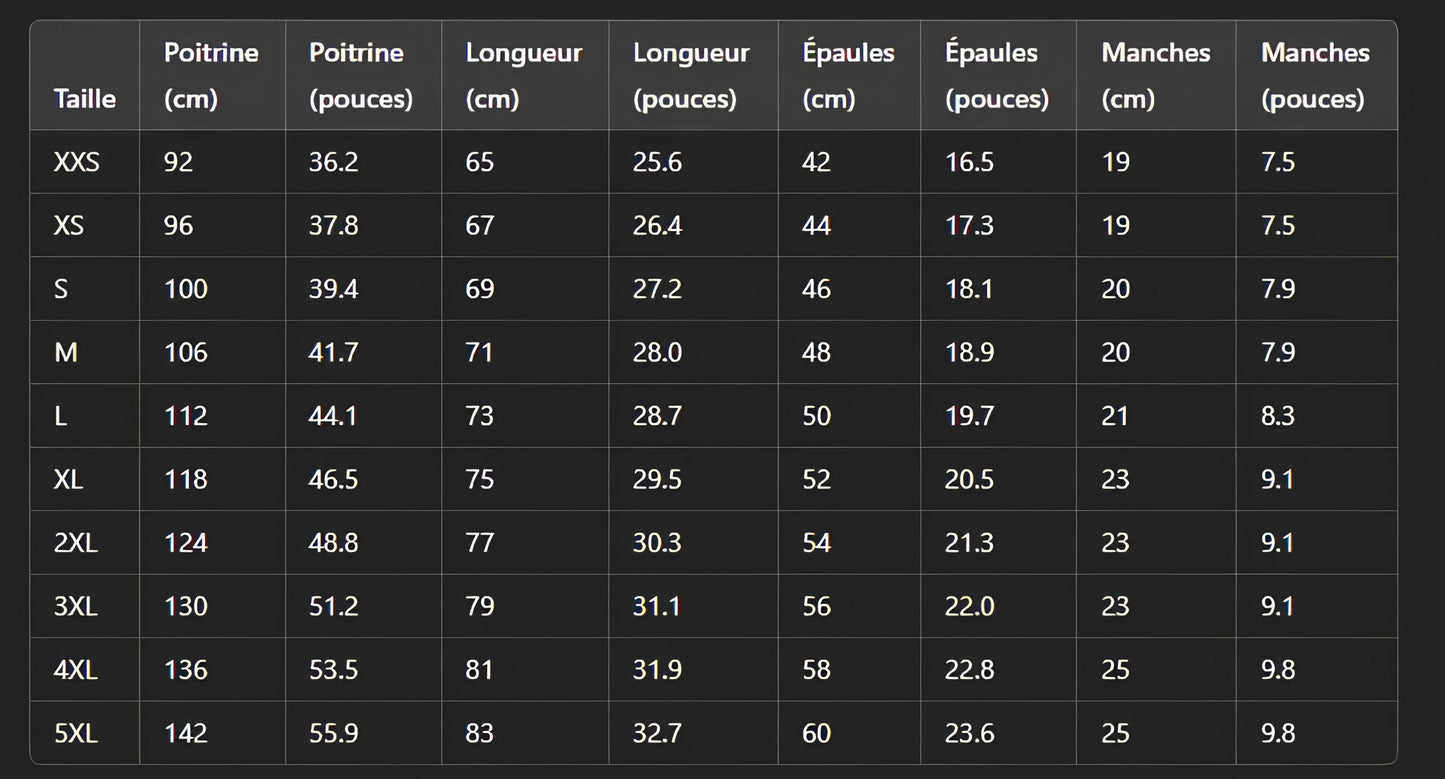Select the Longueur (cm) column header

524,76
